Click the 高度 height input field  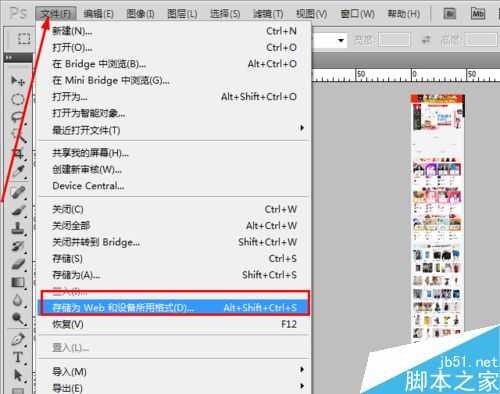[x=482, y=40]
